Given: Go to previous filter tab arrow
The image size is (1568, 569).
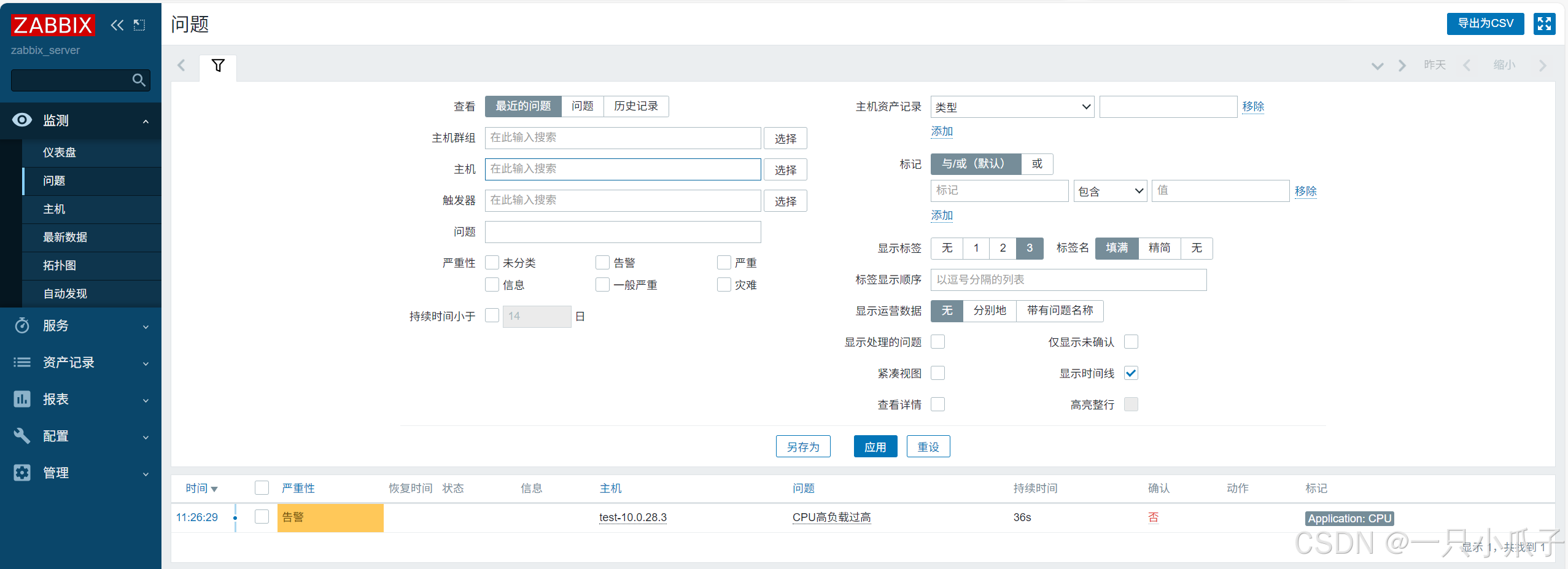Looking at the screenshot, I should click(181, 66).
